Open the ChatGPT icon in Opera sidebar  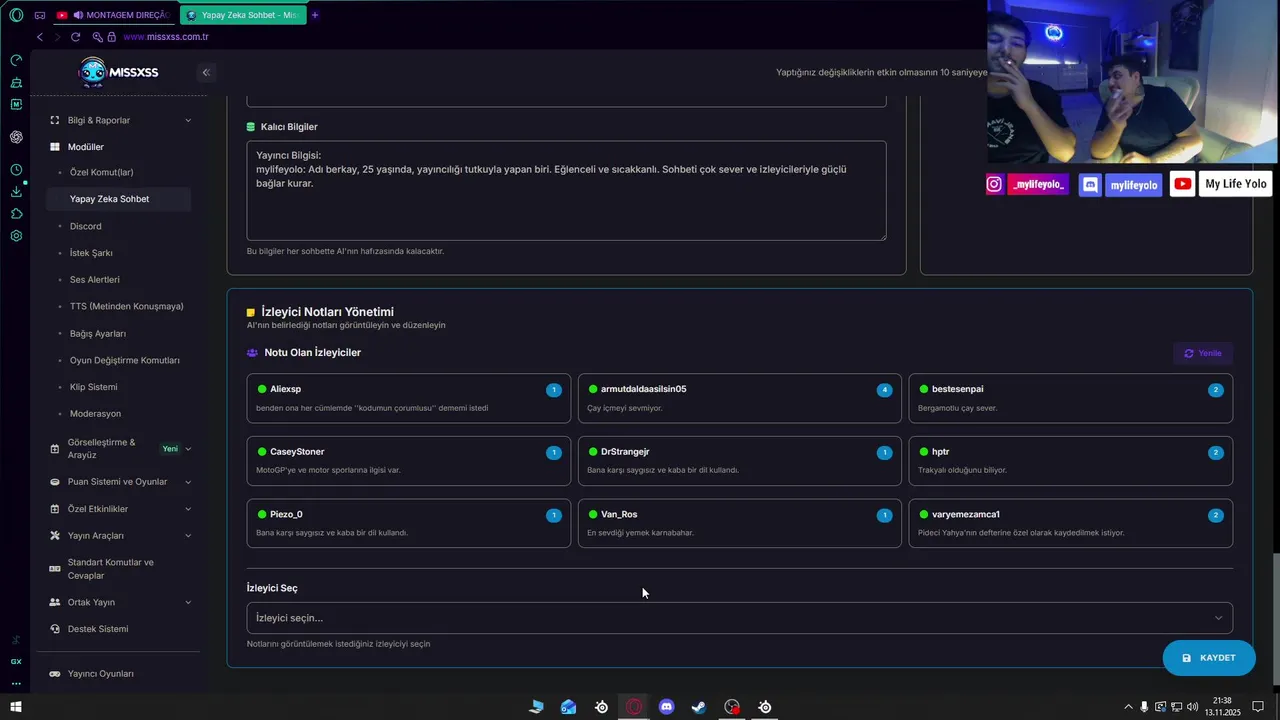(x=16, y=137)
